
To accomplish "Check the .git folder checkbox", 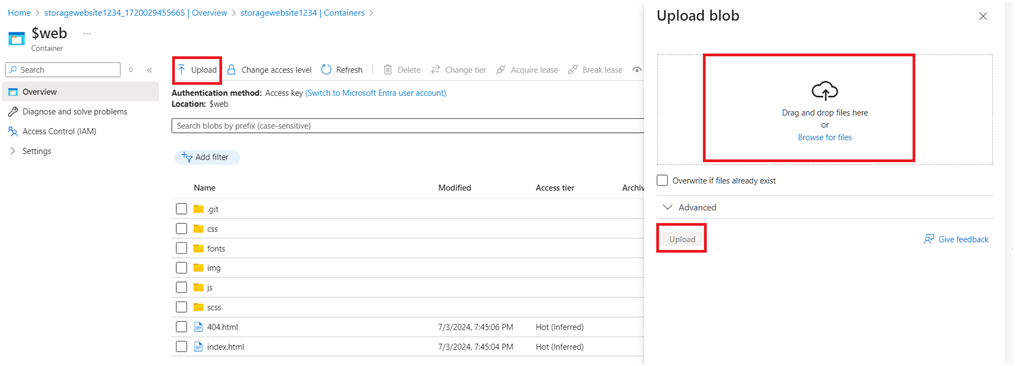I will coord(181,209).
